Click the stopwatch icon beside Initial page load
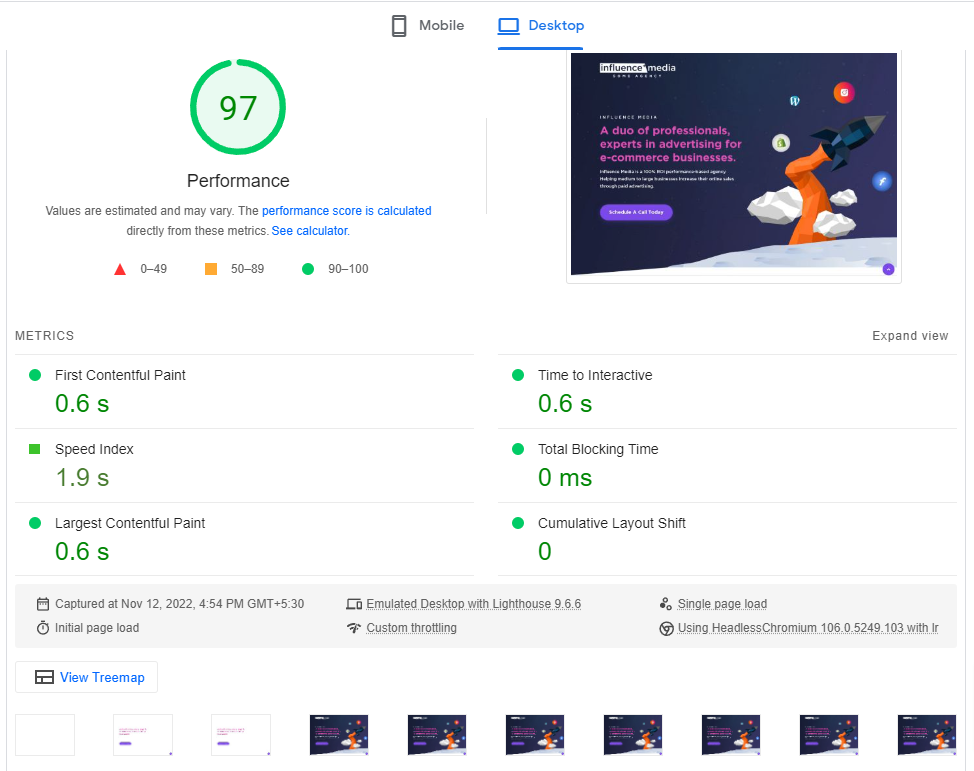The image size is (974, 771). [x=43, y=628]
